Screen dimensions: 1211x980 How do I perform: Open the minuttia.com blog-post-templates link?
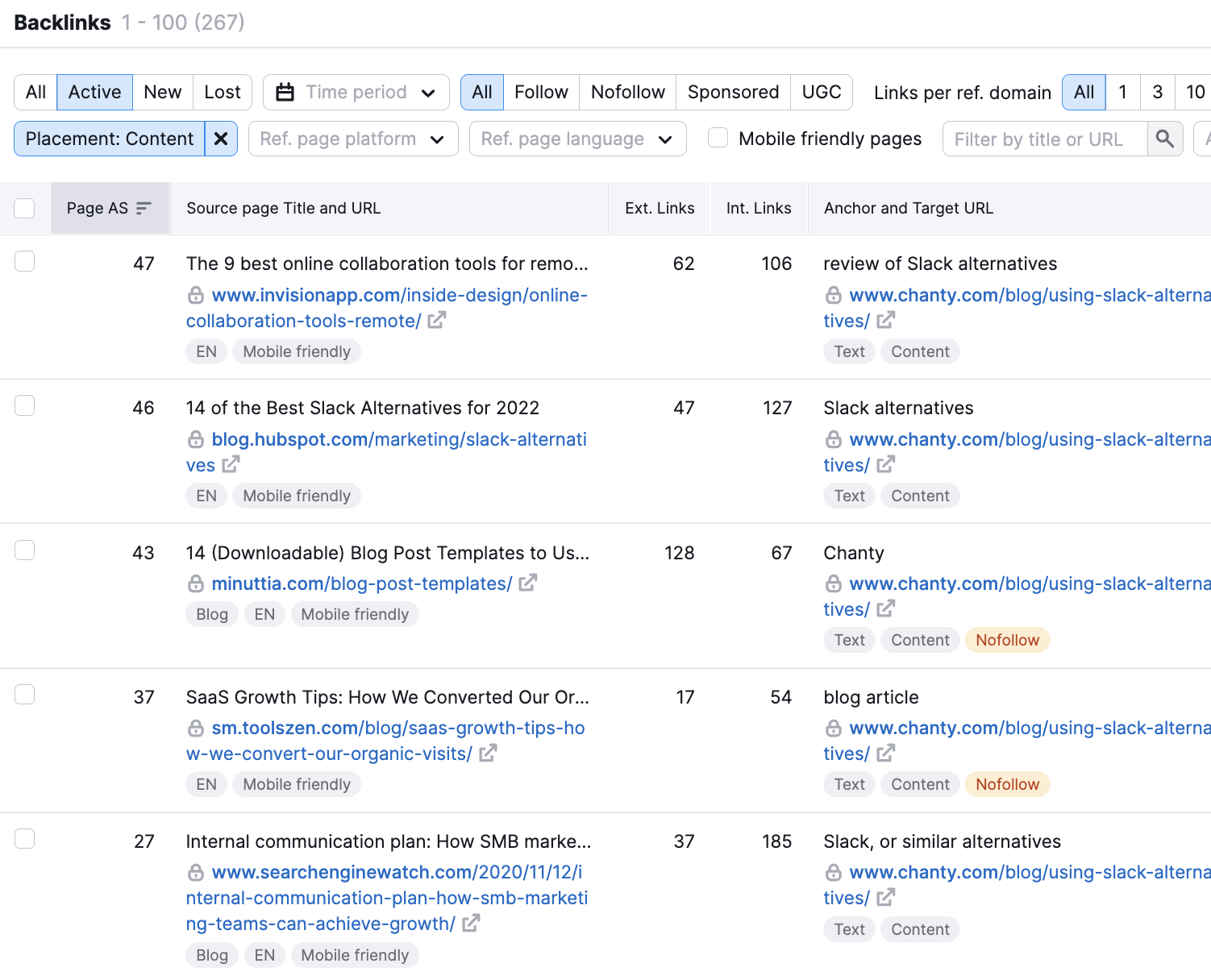[362, 583]
